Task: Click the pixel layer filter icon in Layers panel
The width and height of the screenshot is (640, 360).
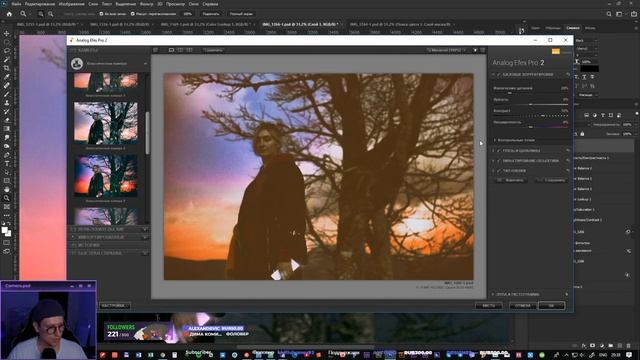Action: coord(587,116)
